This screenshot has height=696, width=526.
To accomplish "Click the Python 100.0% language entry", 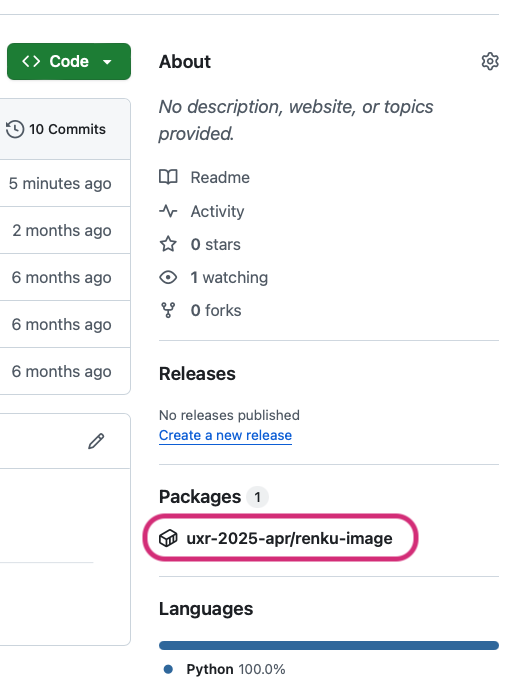I will click(225, 669).
